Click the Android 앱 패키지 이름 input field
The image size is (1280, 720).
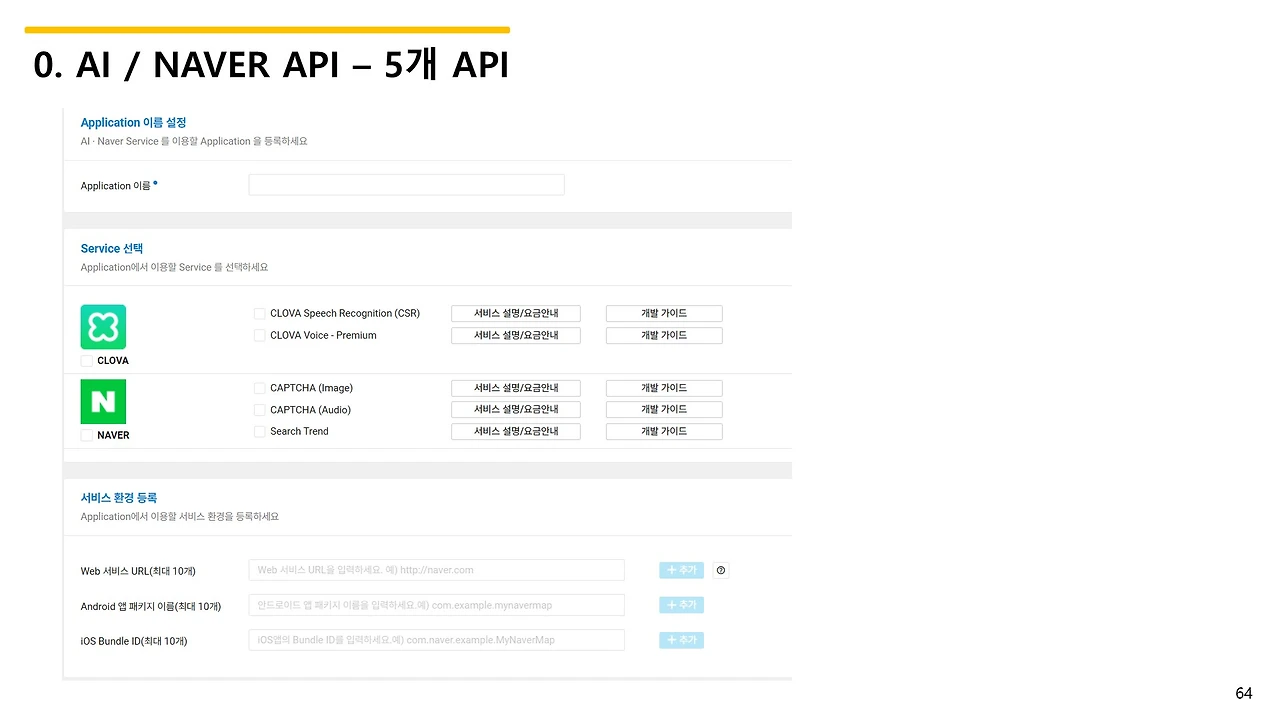(x=436, y=605)
